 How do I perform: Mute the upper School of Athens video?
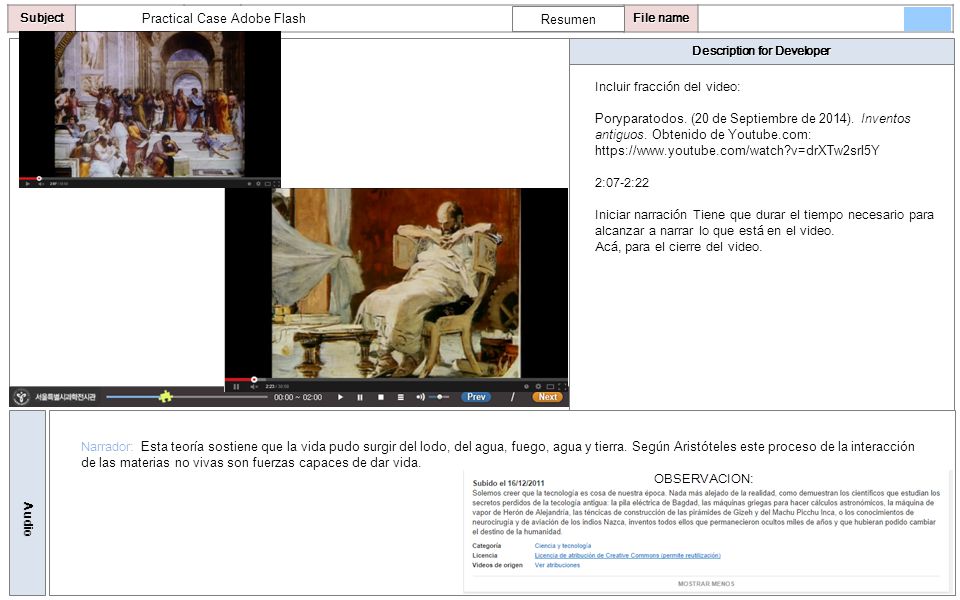click(41, 184)
